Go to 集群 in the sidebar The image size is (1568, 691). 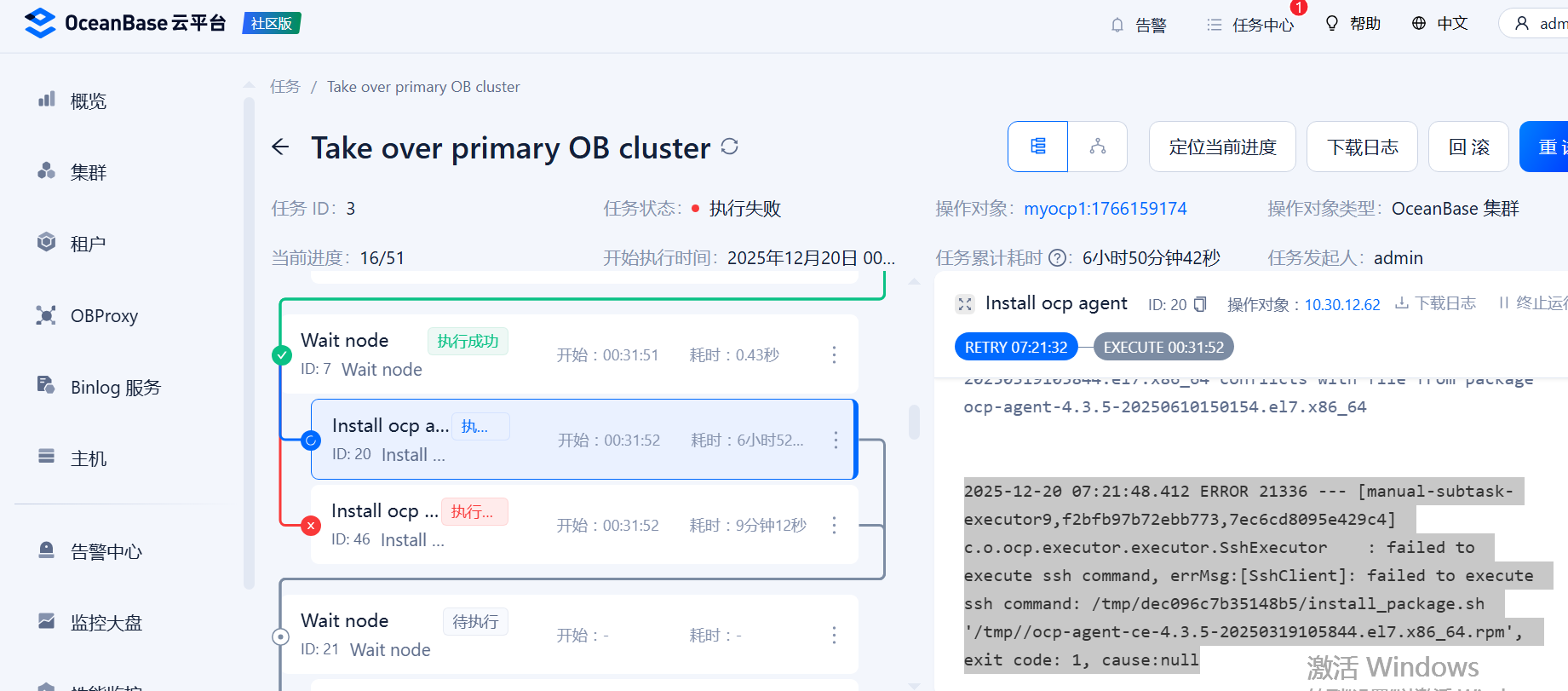click(x=88, y=172)
